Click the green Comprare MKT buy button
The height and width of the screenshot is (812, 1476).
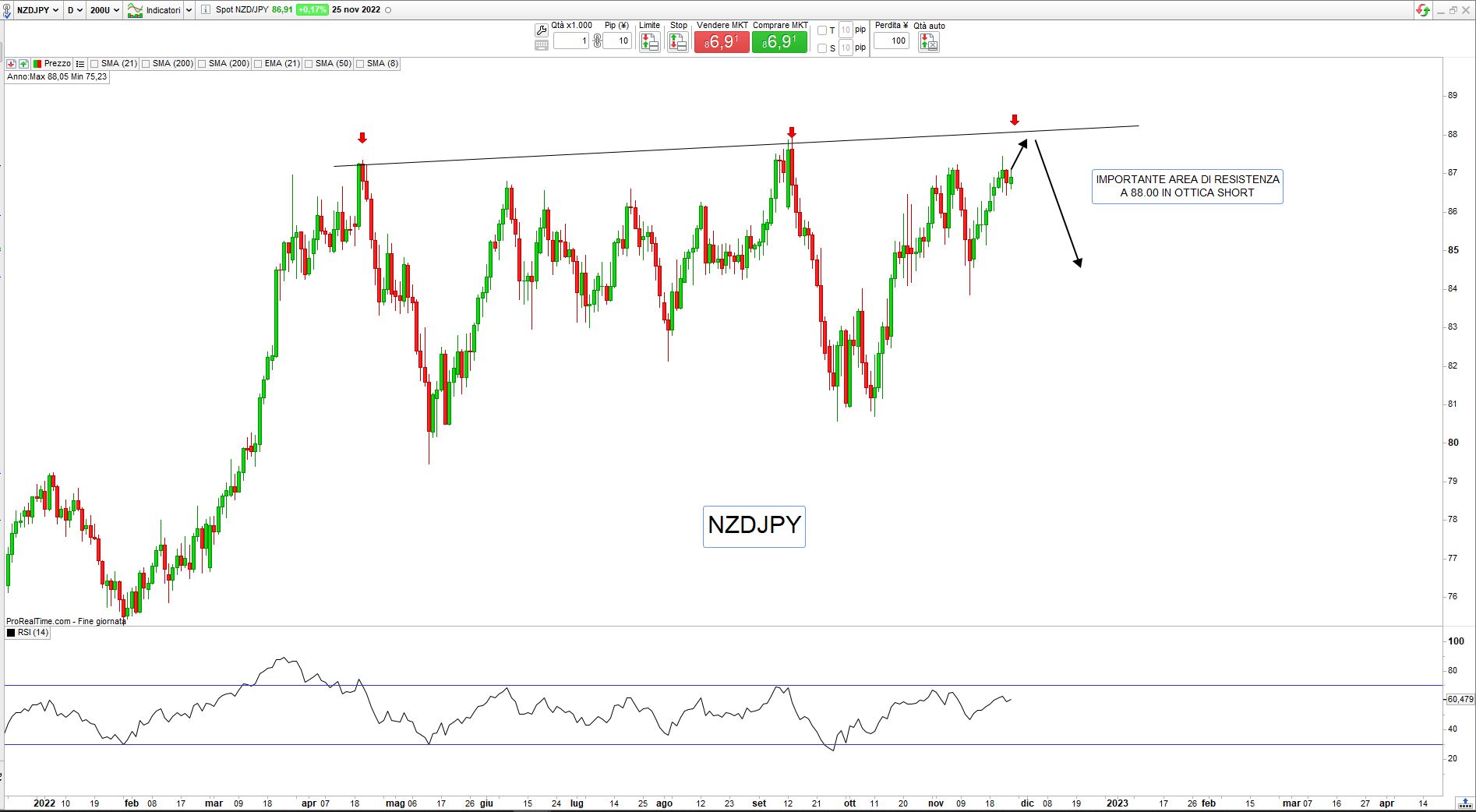click(x=779, y=42)
